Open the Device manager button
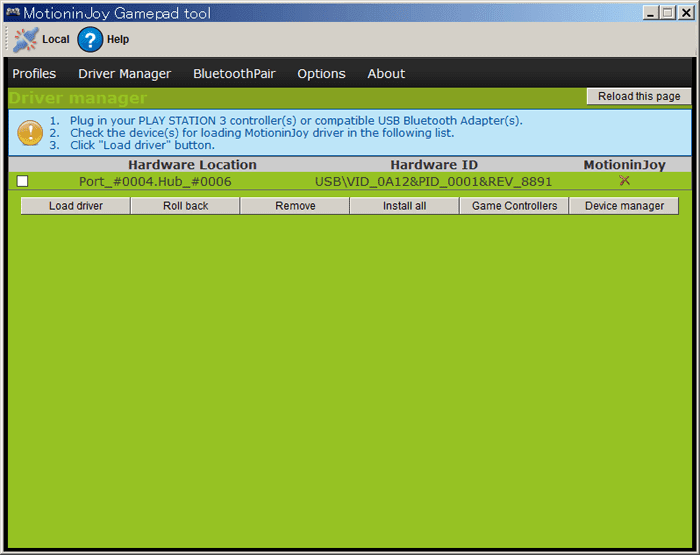 [624, 206]
